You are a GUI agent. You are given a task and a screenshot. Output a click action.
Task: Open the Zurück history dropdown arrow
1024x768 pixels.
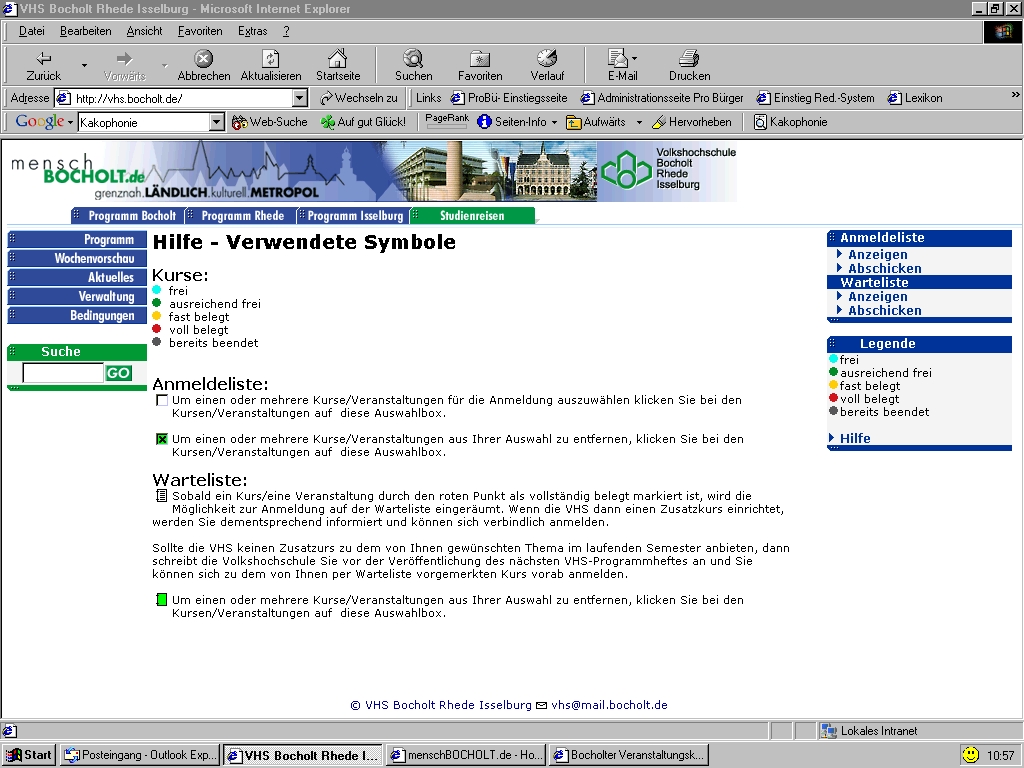pyautogui.click(x=84, y=65)
